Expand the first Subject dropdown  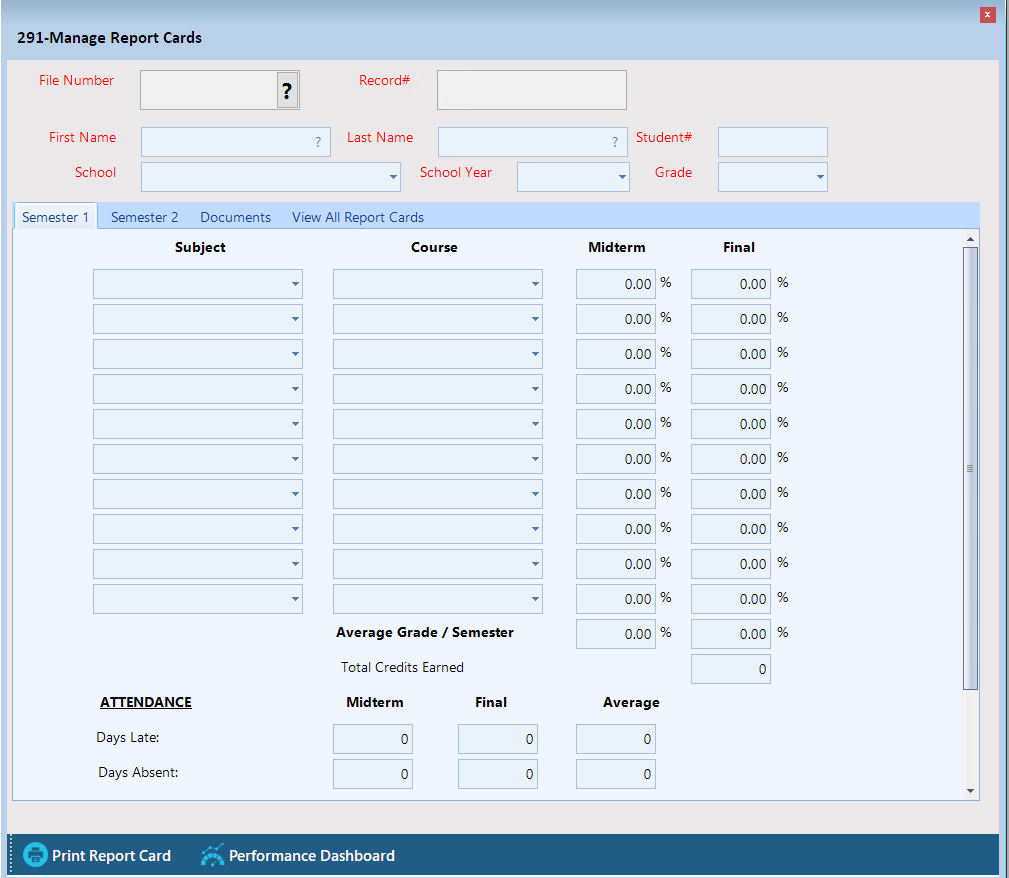pos(295,284)
